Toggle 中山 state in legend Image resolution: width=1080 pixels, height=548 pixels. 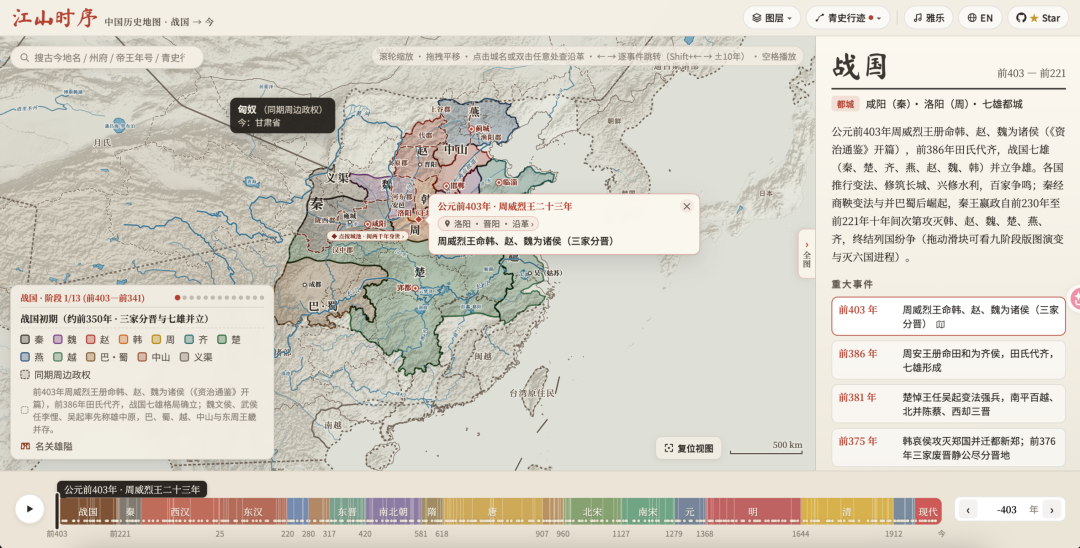[x=154, y=357]
